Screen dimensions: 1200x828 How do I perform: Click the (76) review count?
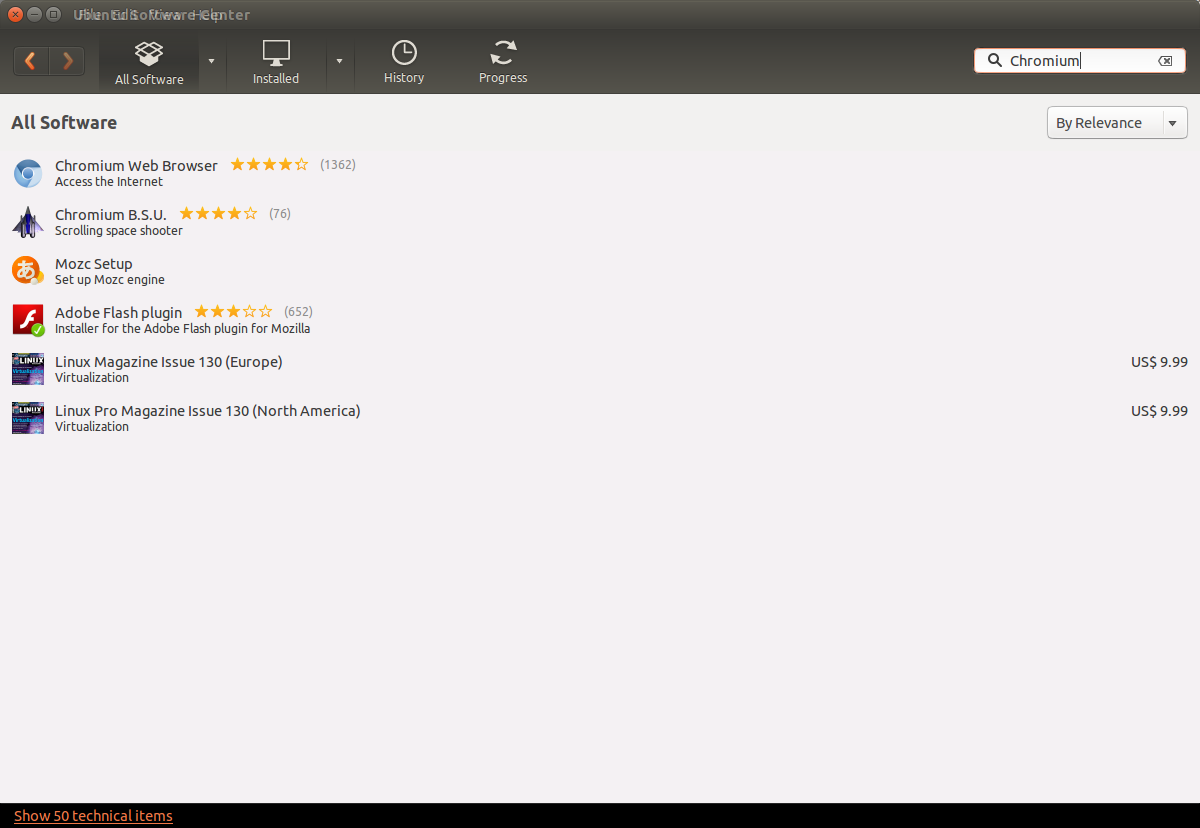(x=280, y=213)
